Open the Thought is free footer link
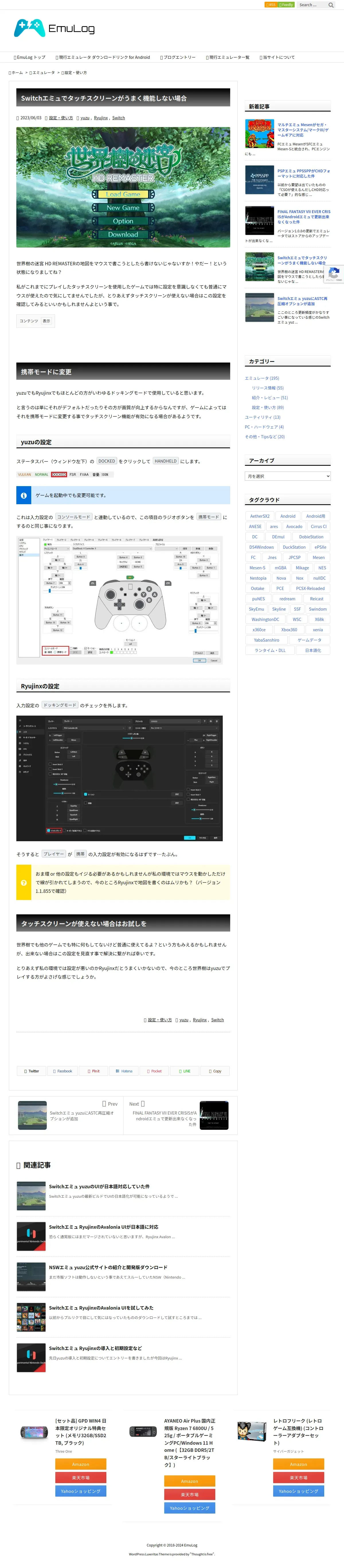 [x=202, y=1554]
